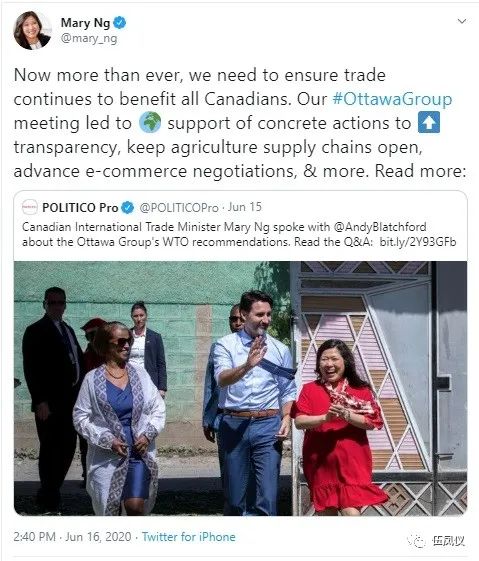
Task: Click the Mary Ng display name
Action: 85,23
